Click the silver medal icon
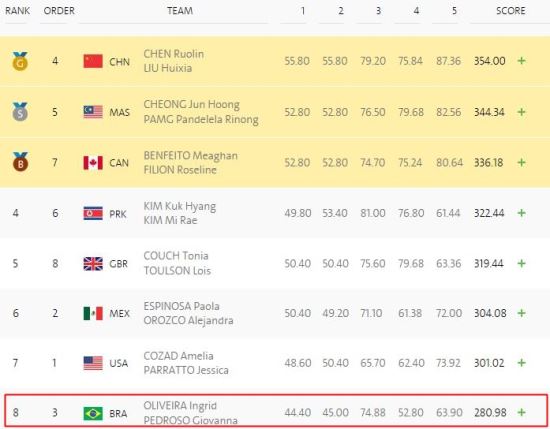The image size is (550, 429). pos(20,112)
